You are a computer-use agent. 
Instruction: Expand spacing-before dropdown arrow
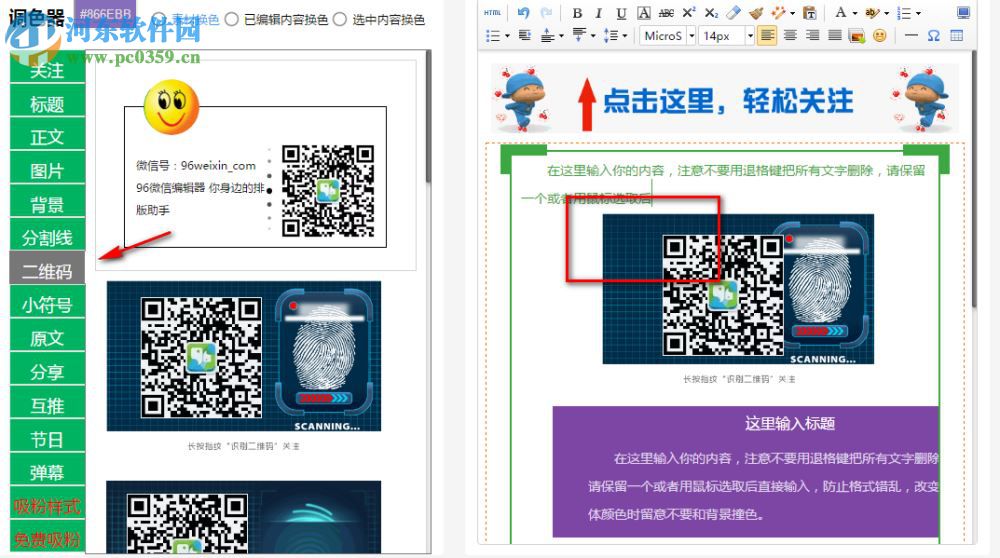561,36
